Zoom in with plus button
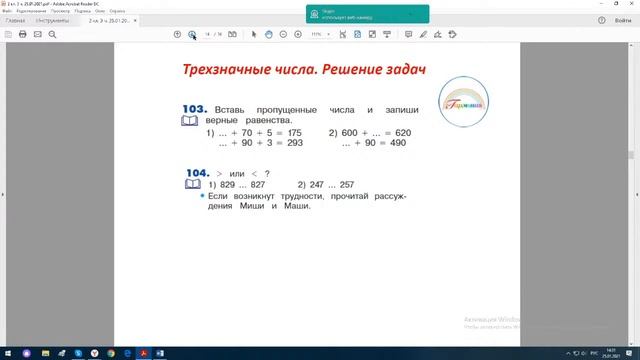The height and width of the screenshot is (360, 640). (298, 34)
